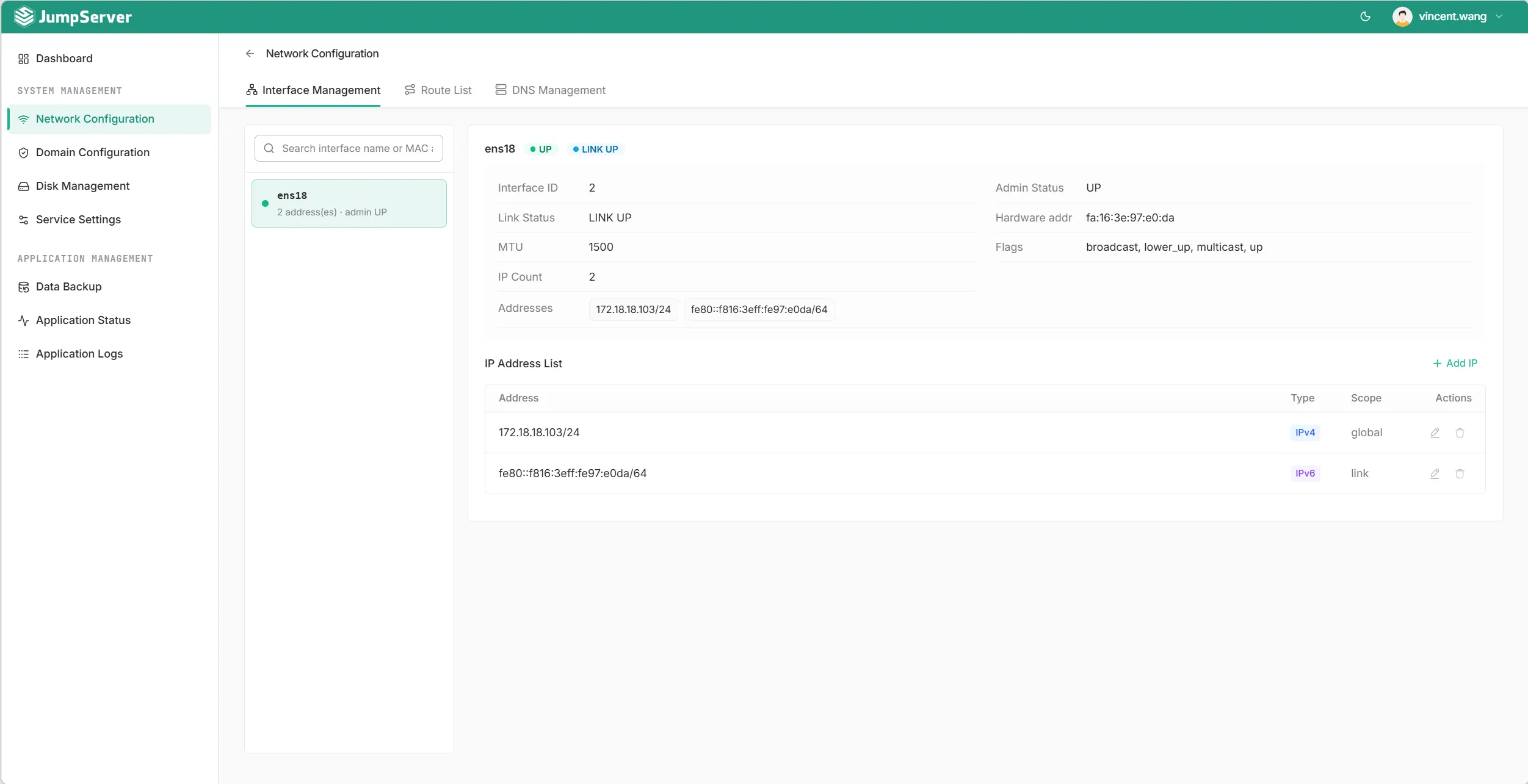This screenshot has width=1528, height=784.
Task: Select the ens18 interface card
Action: pyautogui.click(x=349, y=203)
